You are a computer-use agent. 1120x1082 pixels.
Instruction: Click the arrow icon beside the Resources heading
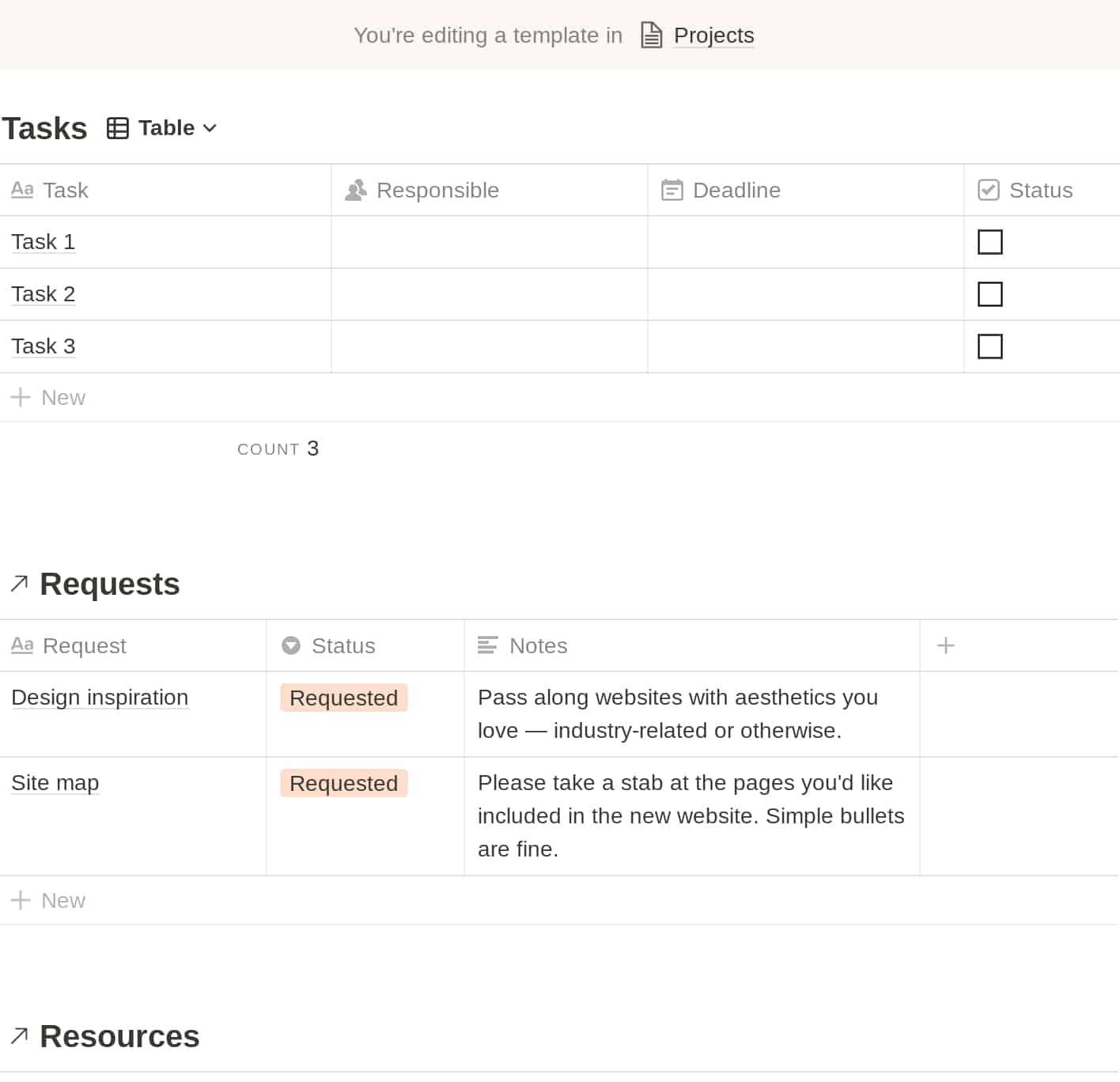click(x=19, y=1035)
